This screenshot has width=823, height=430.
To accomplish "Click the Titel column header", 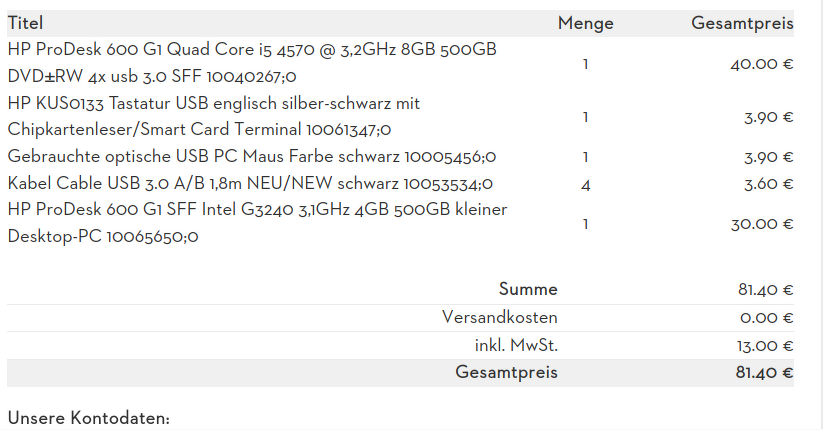I will coord(26,23).
